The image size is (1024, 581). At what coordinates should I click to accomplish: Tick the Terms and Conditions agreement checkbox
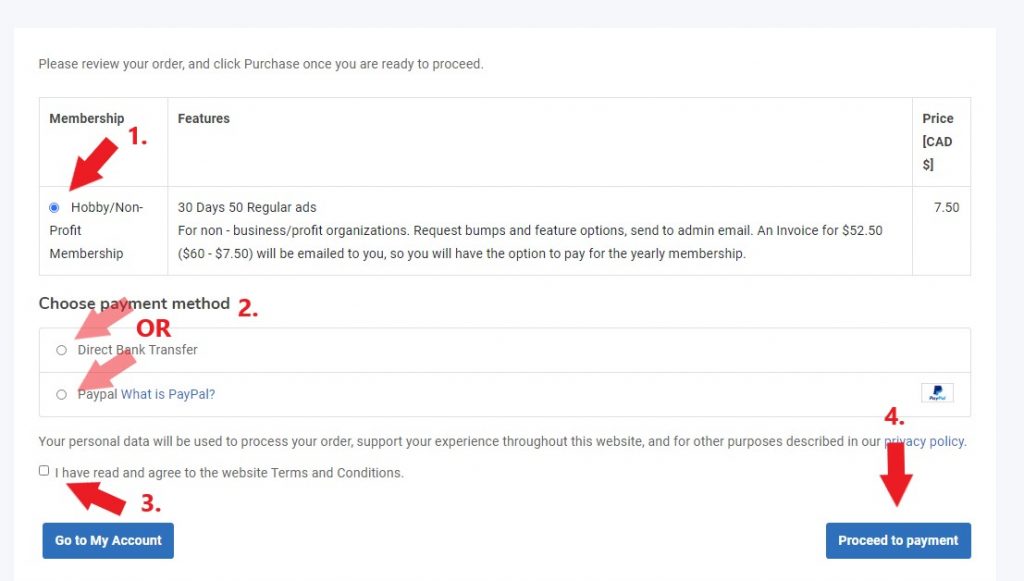pos(44,471)
